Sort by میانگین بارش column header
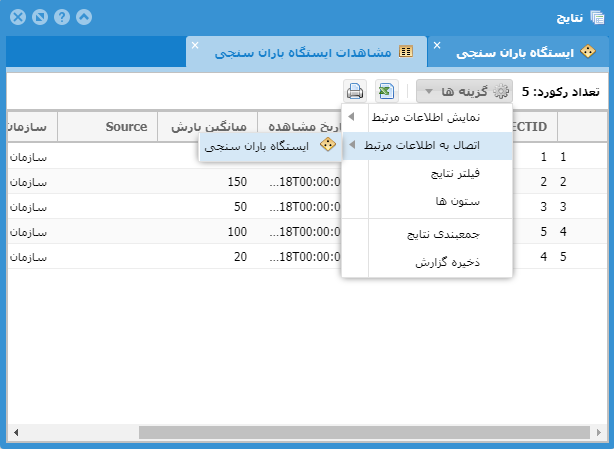This screenshot has height=449, width=614. coord(208,126)
